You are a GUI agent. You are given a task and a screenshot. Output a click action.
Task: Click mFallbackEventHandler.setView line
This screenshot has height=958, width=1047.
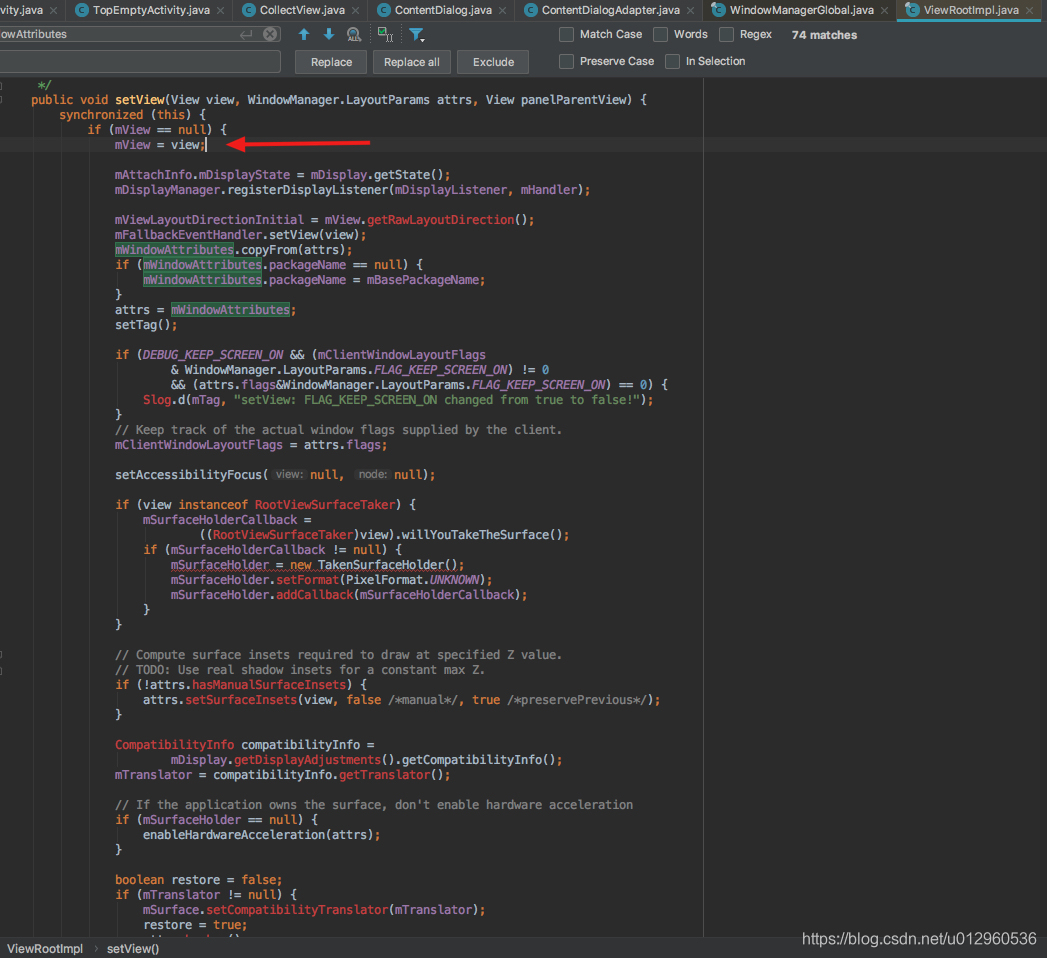pyautogui.click(x=240, y=235)
